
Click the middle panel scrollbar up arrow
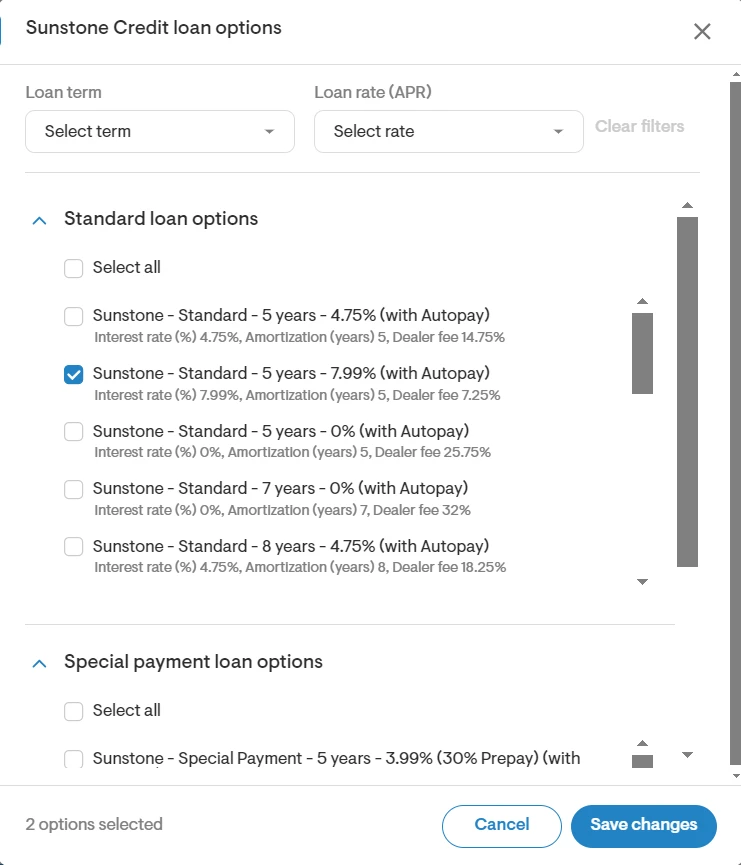click(x=687, y=205)
